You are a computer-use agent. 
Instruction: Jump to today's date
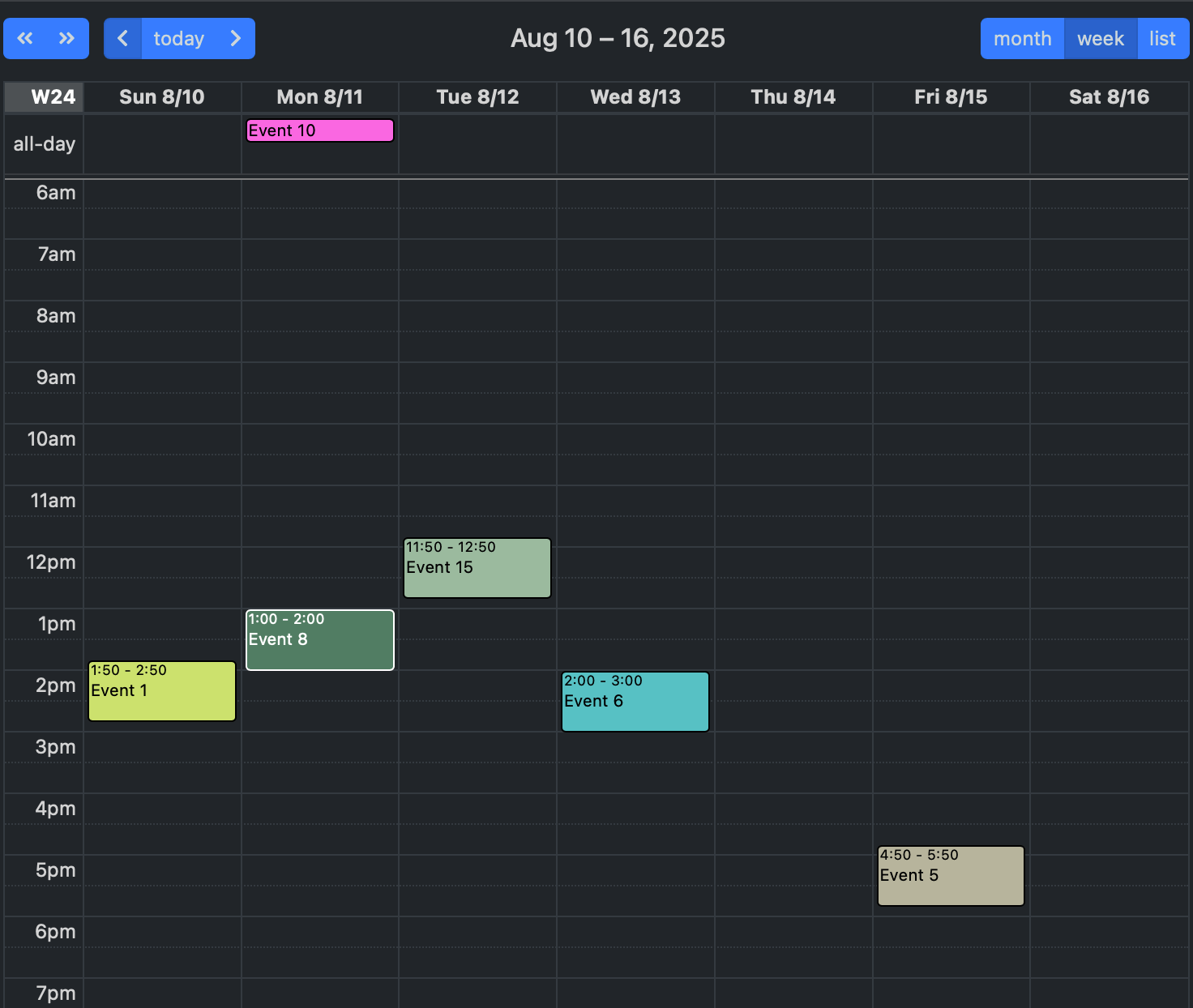point(179,38)
